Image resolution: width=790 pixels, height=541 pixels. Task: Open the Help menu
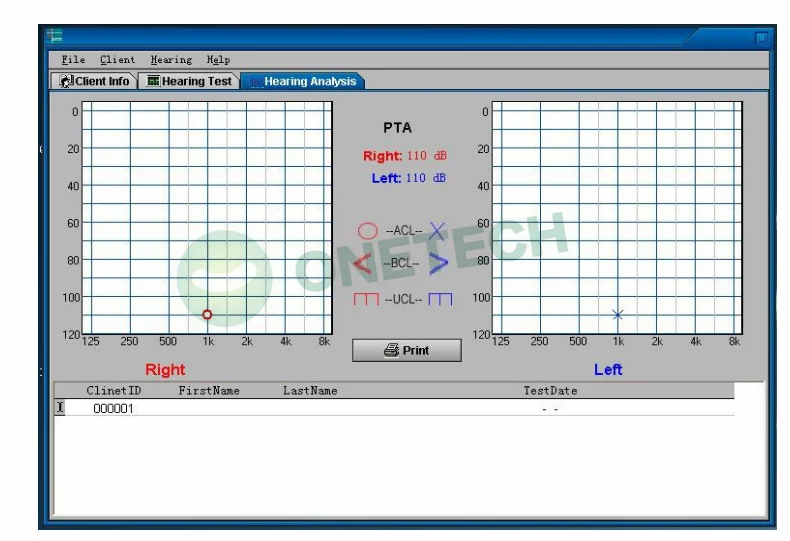[x=218, y=59]
